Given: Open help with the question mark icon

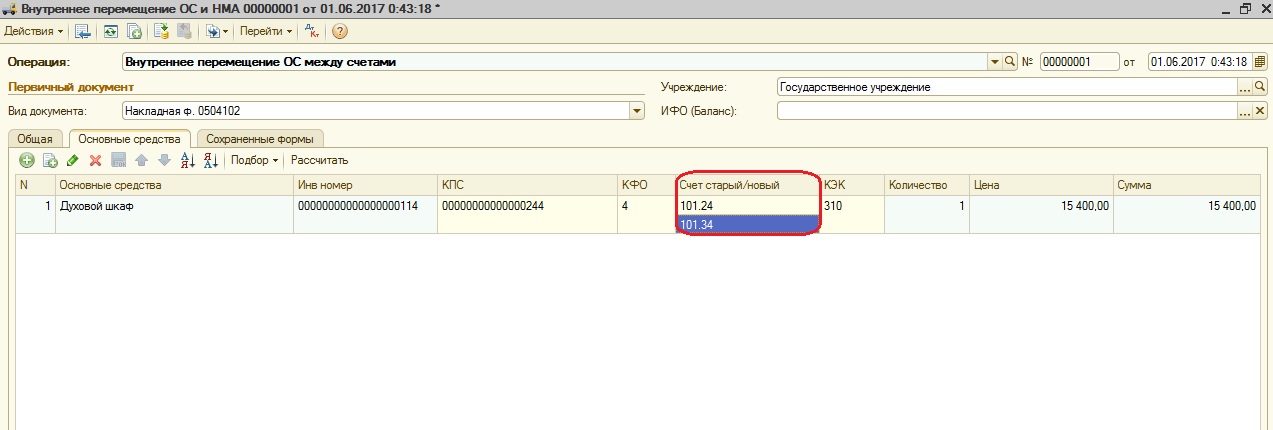Looking at the screenshot, I should pyautogui.click(x=339, y=32).
